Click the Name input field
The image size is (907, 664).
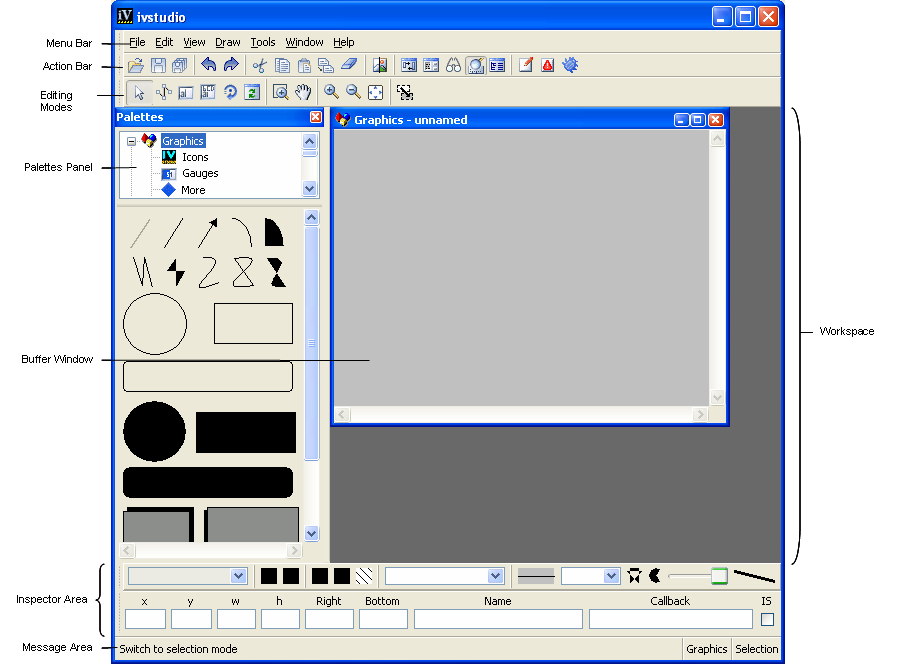pos(498,620)
